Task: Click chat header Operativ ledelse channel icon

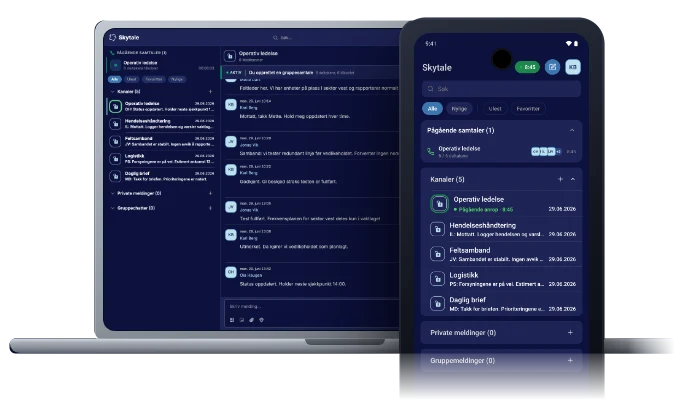Action: pyautogui.click(x=230, y=56)
